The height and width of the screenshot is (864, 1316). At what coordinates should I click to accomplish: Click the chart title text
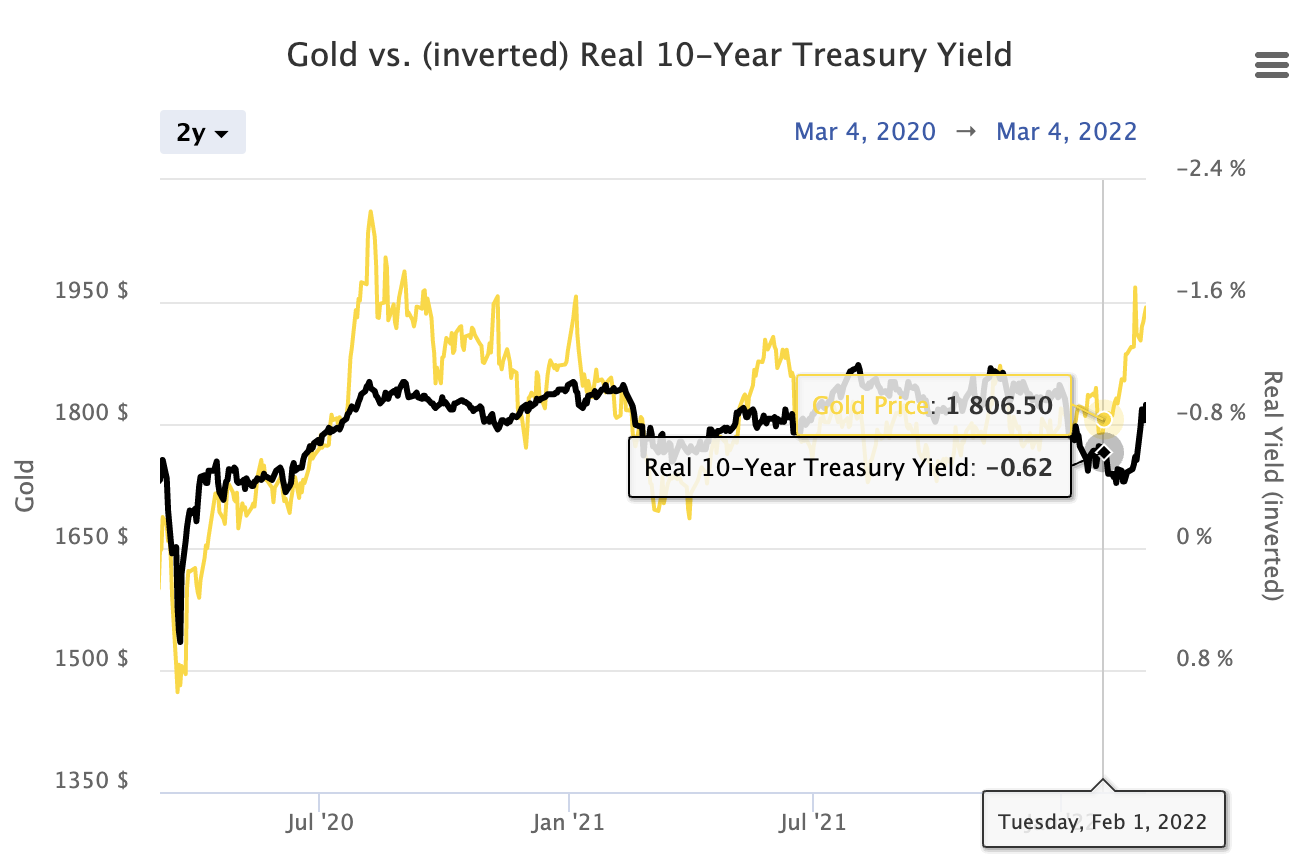649,54
